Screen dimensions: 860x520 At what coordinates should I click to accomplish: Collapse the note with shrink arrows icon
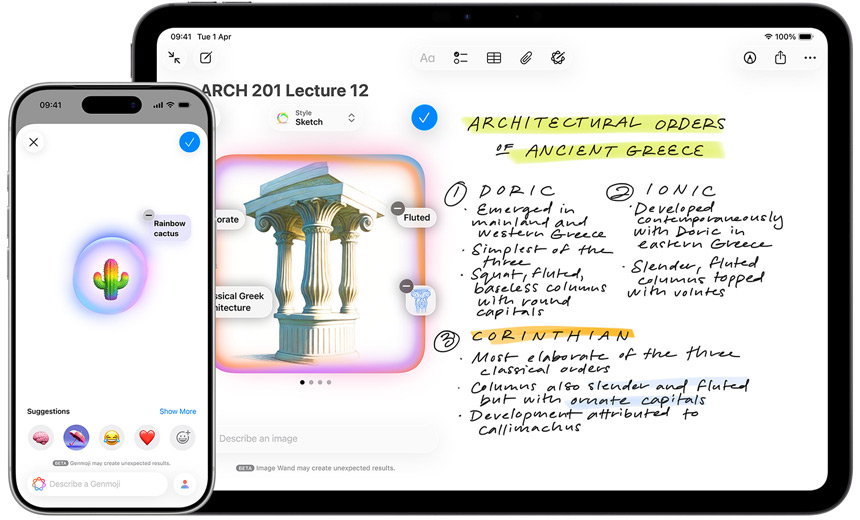[175, 58]
